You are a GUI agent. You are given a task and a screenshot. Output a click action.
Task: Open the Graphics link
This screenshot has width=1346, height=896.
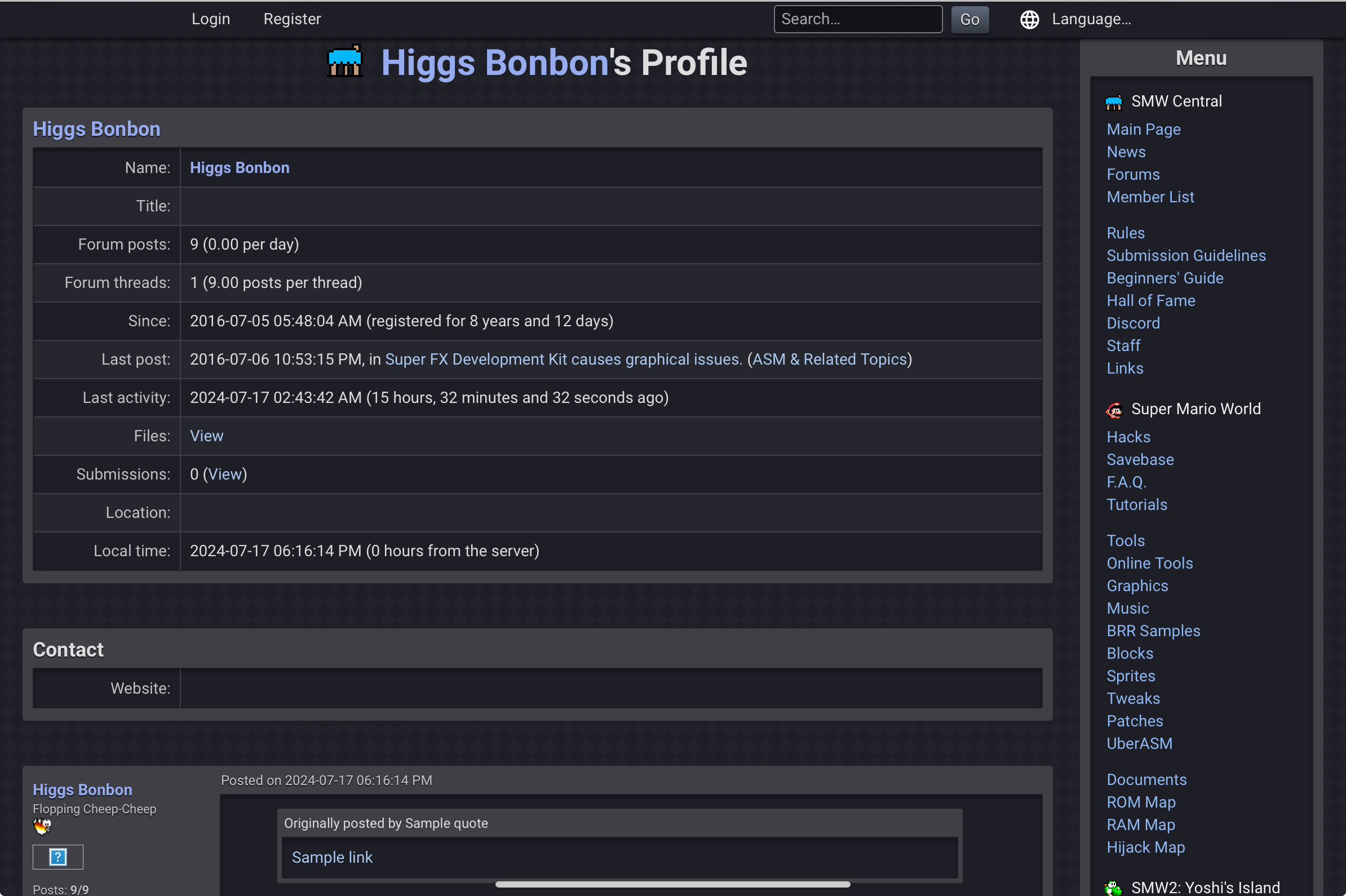1137,585
